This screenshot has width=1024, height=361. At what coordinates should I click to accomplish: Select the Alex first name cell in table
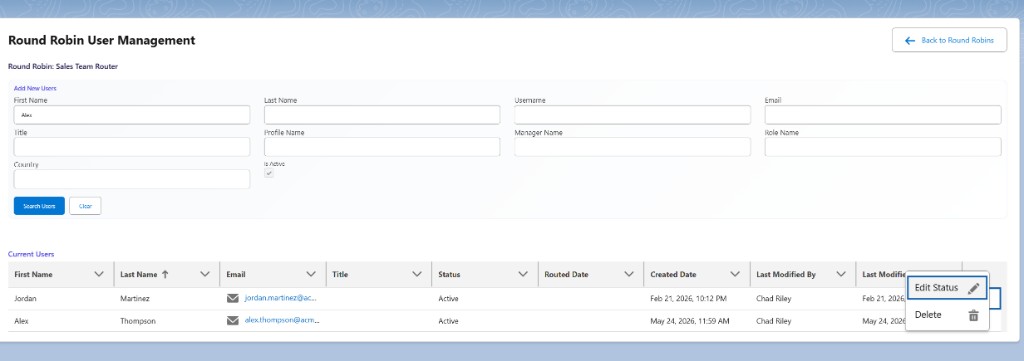coord(22,321)
